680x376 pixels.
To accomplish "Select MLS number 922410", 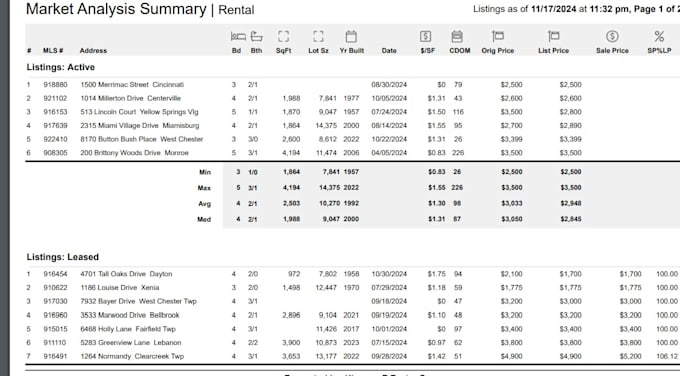I will [56, 139].
